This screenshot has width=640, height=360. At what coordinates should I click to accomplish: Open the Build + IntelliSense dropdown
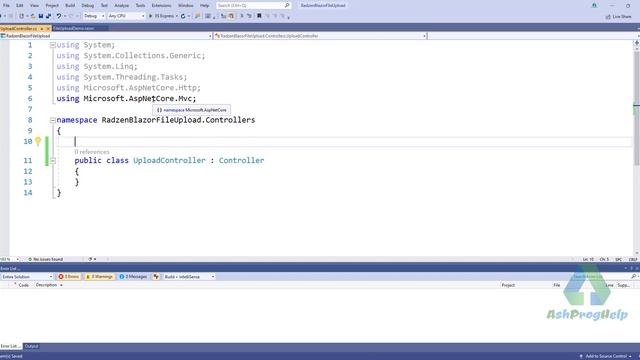(189, 277)
